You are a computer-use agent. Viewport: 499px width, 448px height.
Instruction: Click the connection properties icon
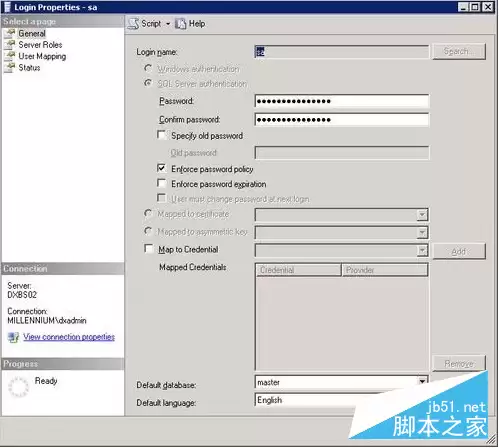(13, 337)
